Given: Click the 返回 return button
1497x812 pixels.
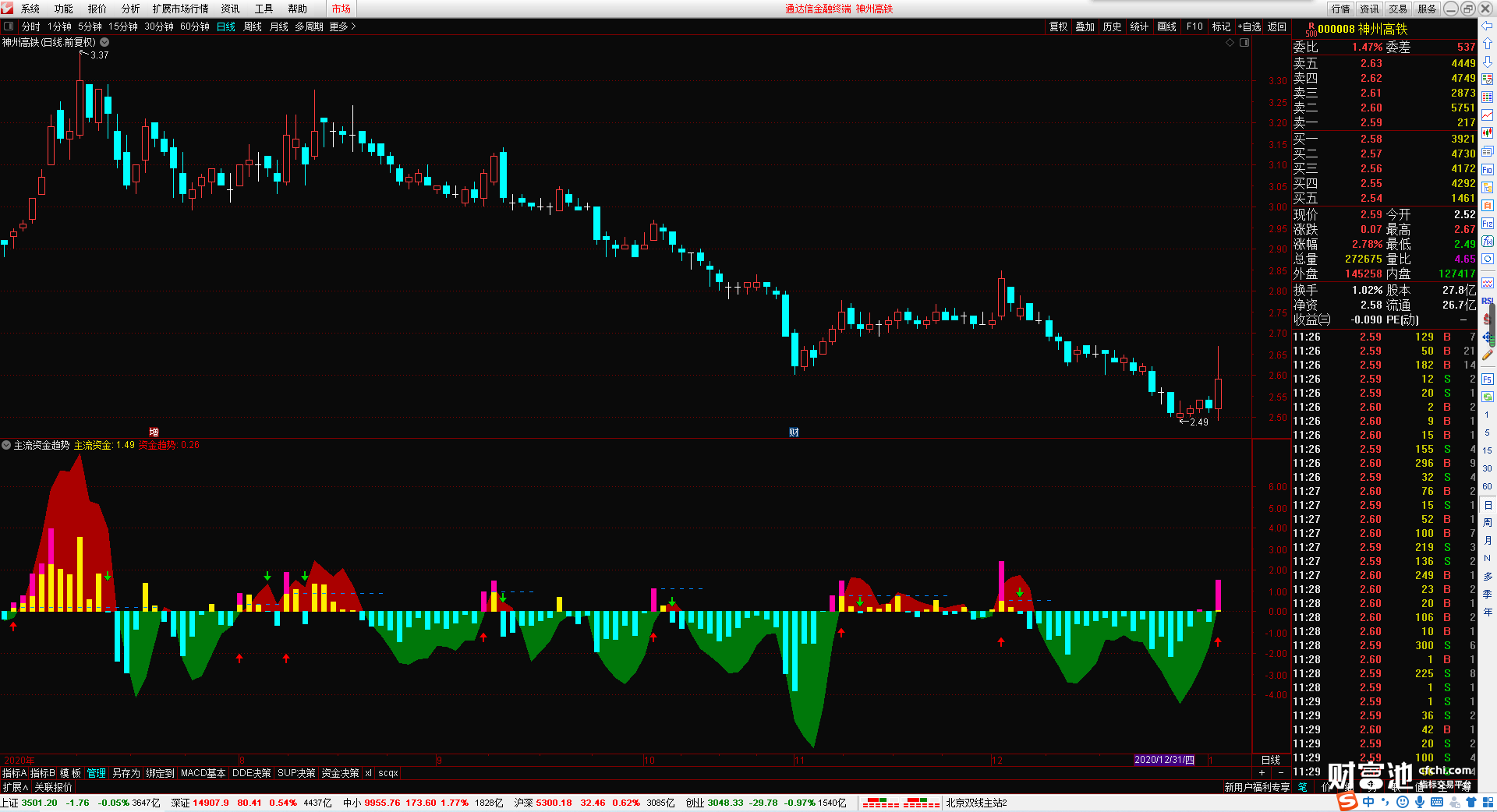Looking at the screenshot, I should (1277, 26).
